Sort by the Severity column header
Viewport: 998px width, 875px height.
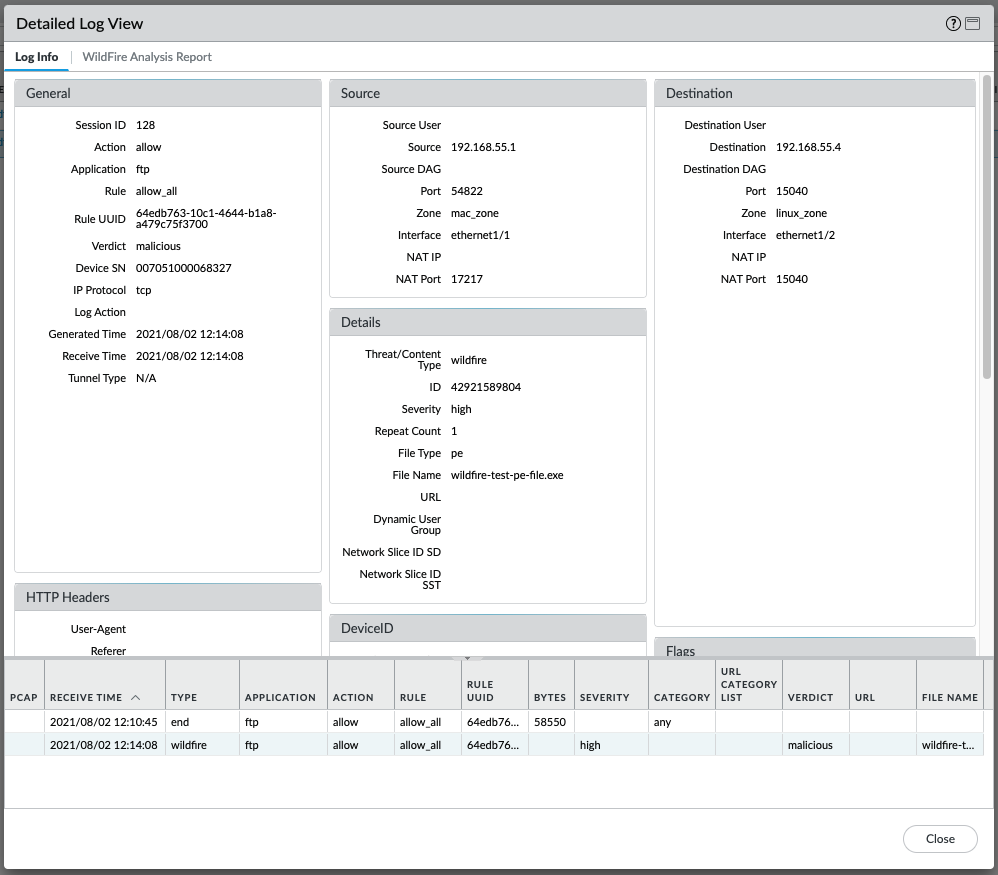(x=605, y=697)
